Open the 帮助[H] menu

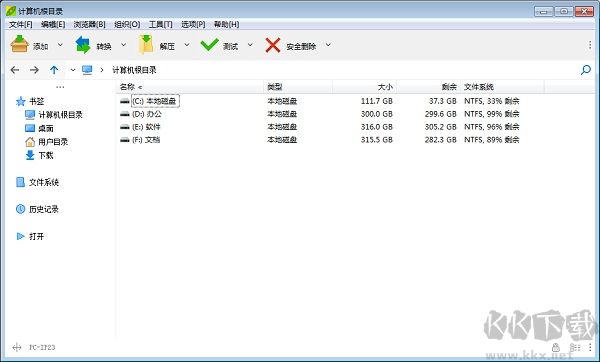click(x=226, y=24)
